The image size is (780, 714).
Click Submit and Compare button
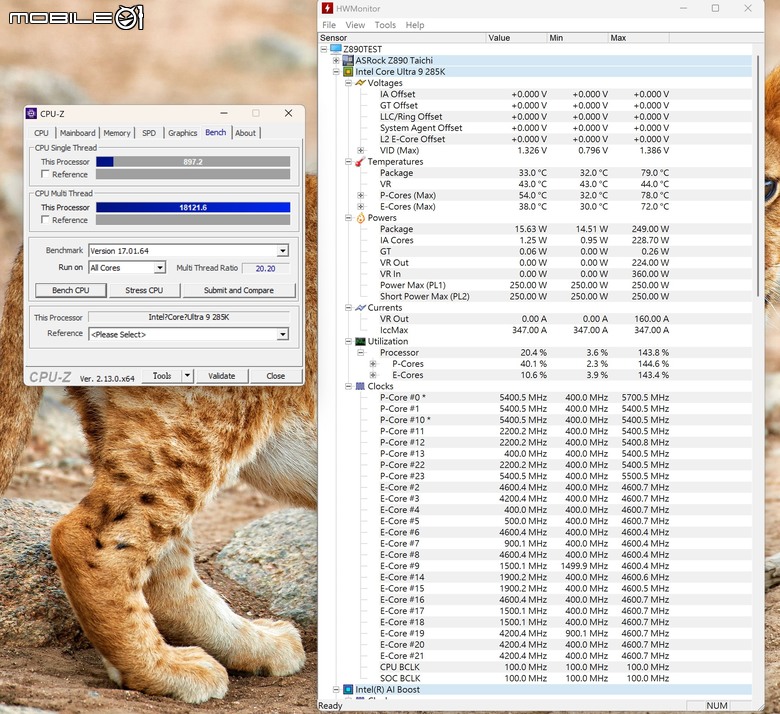pyautogui.click(x=239, y=290)
